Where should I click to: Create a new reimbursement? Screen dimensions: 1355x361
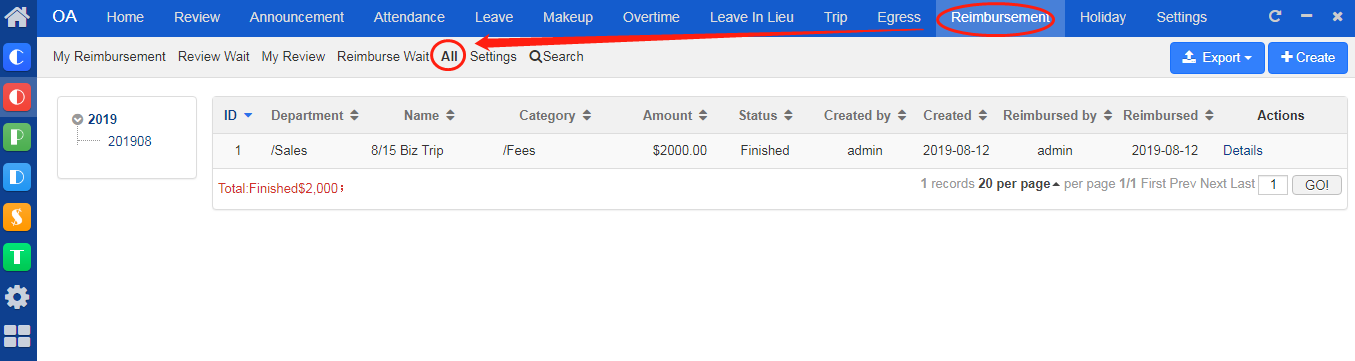[1308, 58]
